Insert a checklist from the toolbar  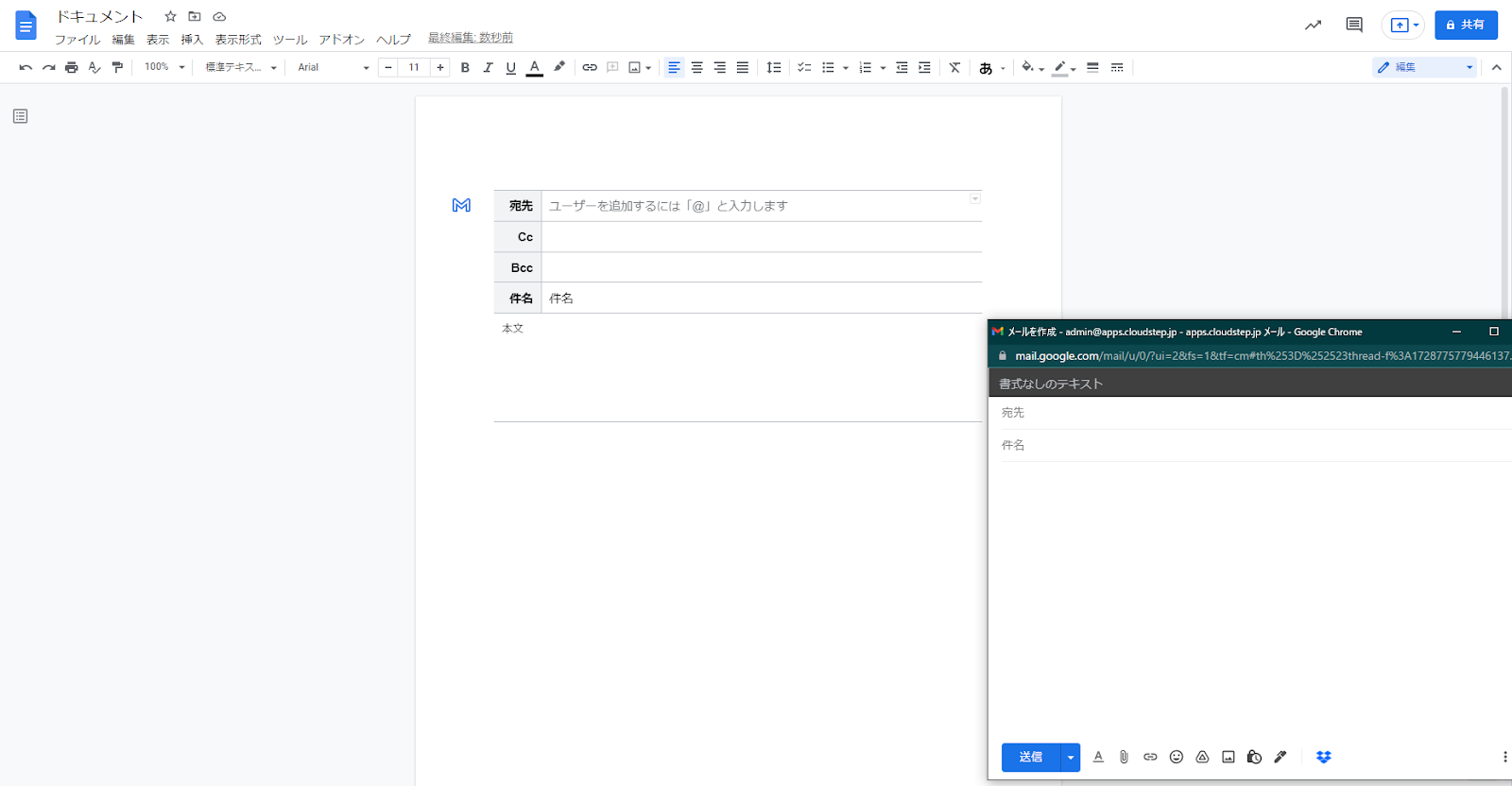(x=804, y=67)
